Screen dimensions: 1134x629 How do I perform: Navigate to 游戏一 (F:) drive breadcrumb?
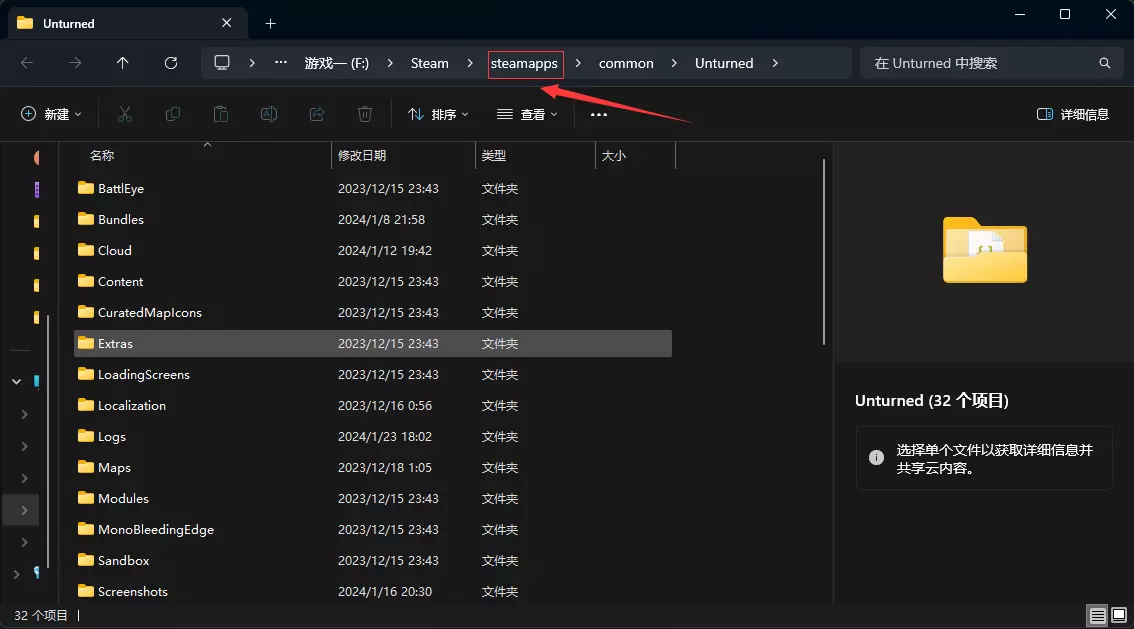(x=336, y=63)
